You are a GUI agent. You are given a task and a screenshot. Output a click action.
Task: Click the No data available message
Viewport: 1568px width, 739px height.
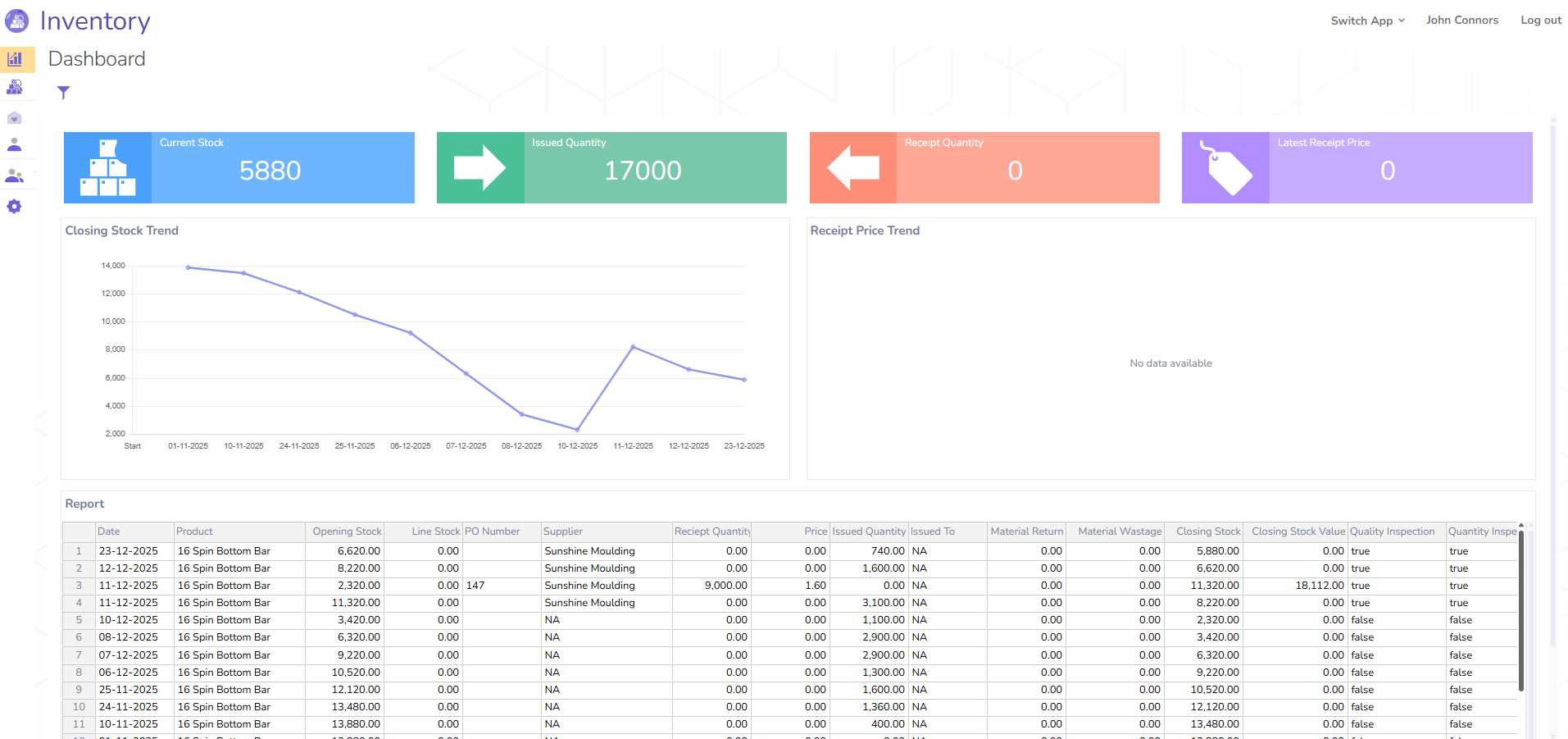tap(1170, 363)
